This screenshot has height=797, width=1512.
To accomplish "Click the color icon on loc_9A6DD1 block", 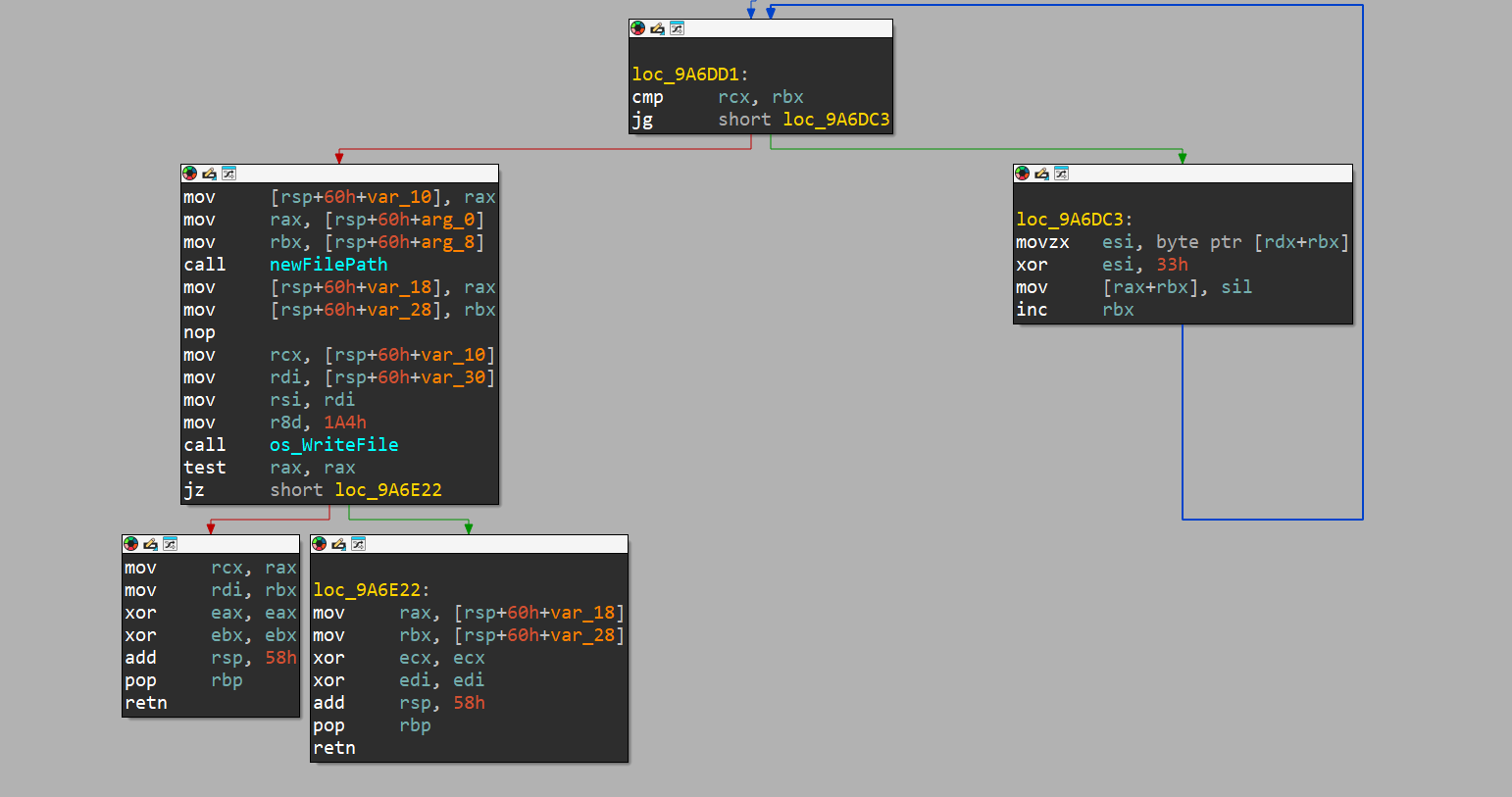I will coord(638,28).
